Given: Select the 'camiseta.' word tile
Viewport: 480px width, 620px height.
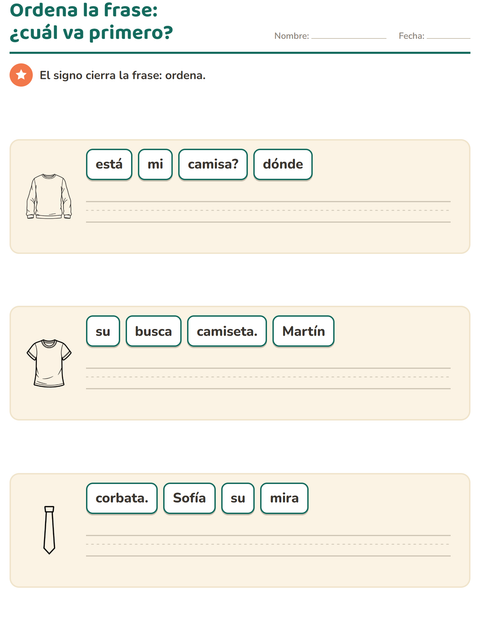Looking at the screenshot, I should (227, 331).
